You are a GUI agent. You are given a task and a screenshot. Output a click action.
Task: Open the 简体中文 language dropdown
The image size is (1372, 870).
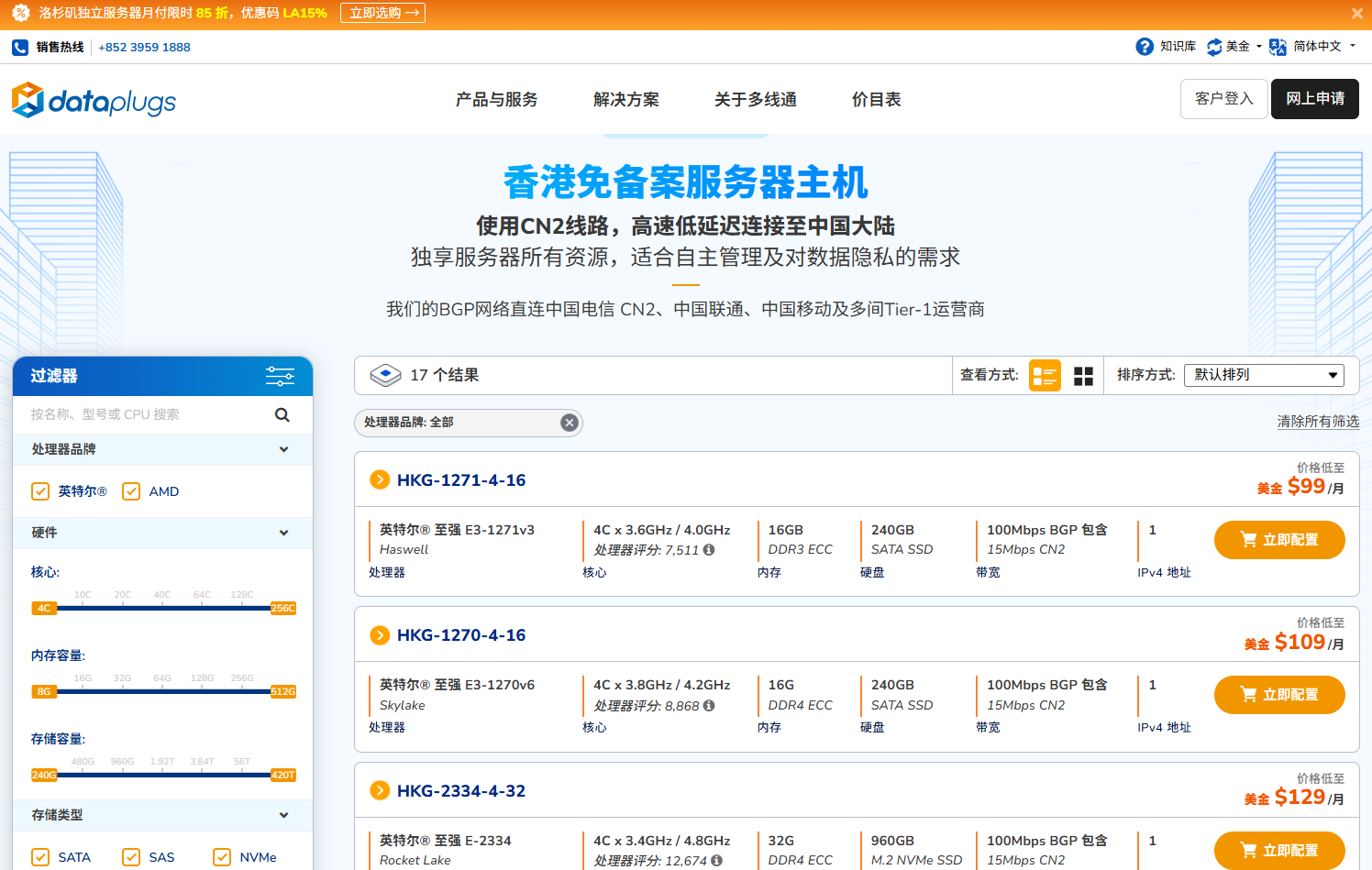1324,47
